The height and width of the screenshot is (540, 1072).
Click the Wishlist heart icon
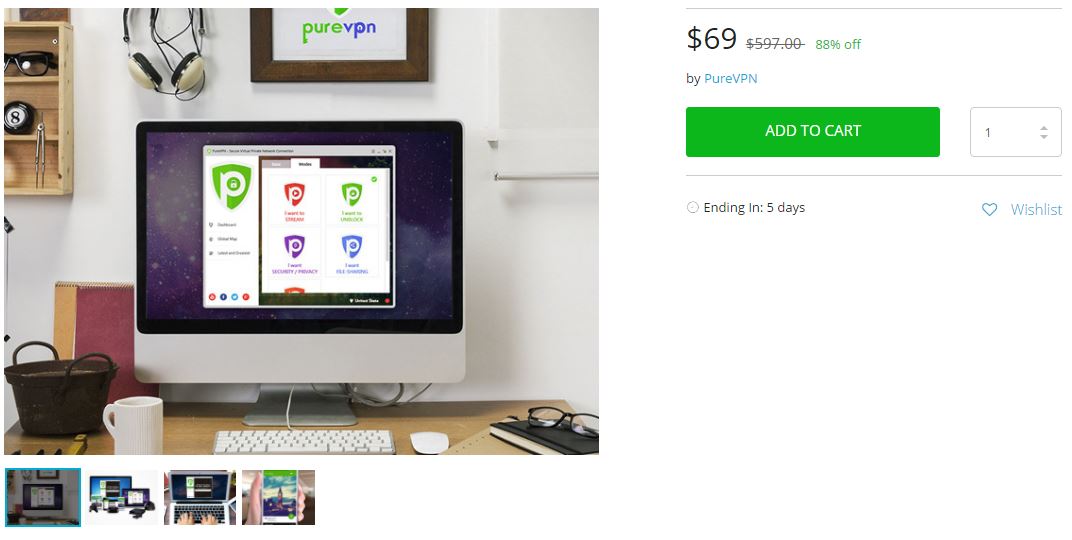(989, 210)
